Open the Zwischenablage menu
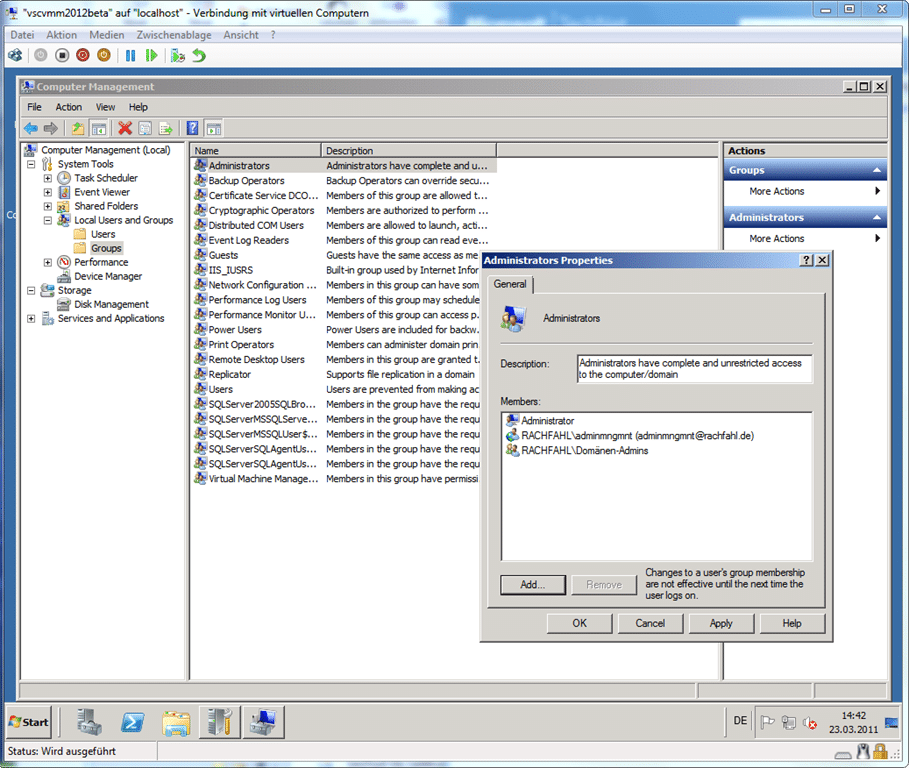909x768 pixels. click(174, 35)
